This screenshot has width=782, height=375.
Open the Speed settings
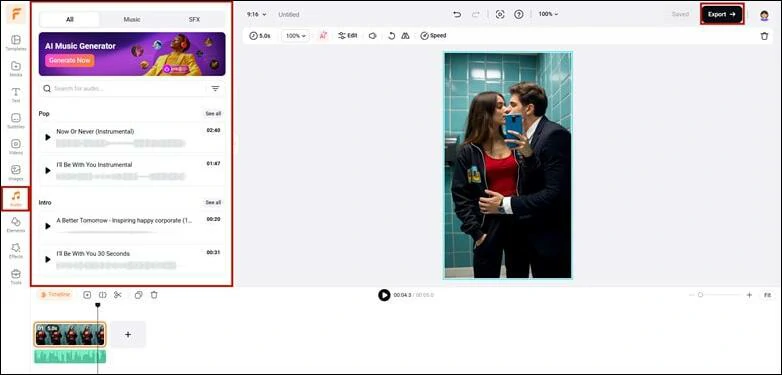click(x=433, y=36)
